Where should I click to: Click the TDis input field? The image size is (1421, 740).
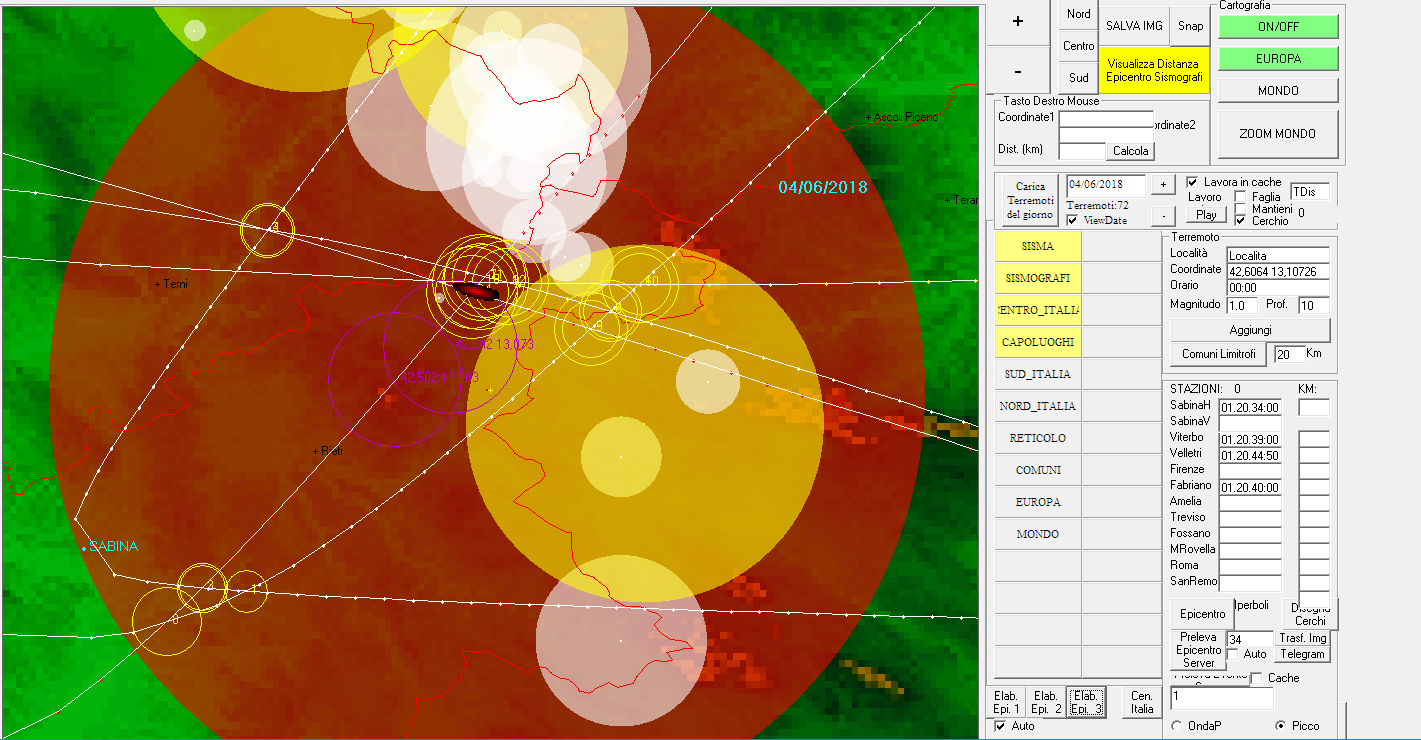pyautogui.click(x=1310, y=191)
